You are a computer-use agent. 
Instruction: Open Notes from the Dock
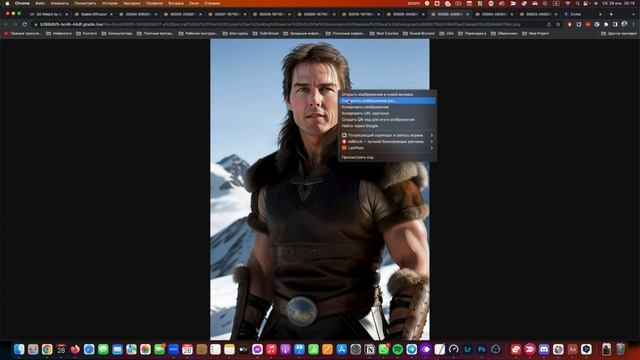click(229, 349)
